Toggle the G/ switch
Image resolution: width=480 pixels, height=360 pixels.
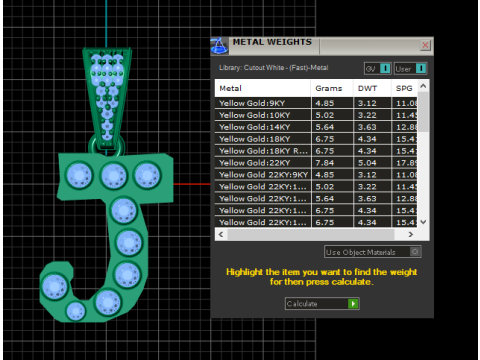378,69
